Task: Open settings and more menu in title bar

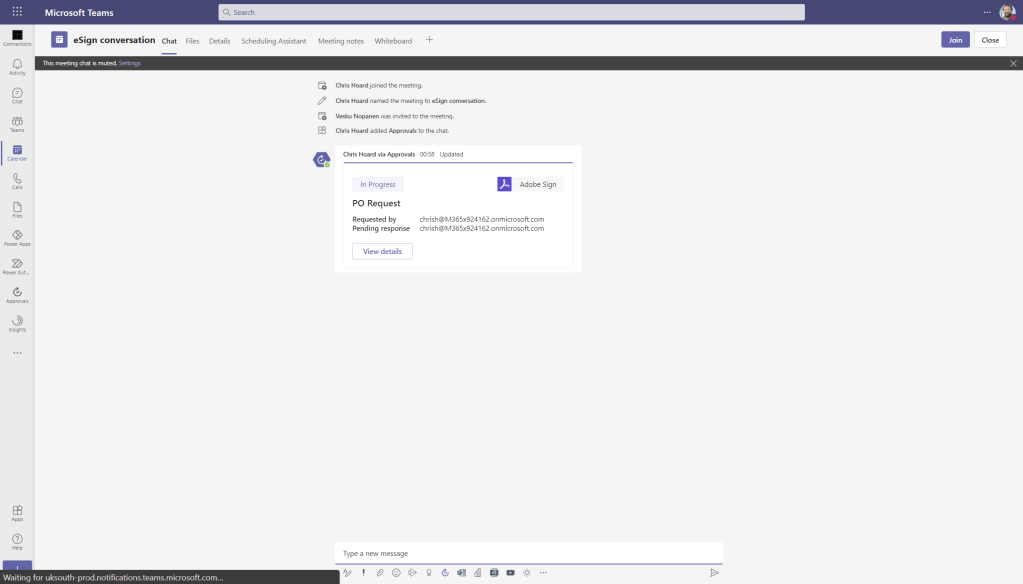Action: tap(987, 12)
